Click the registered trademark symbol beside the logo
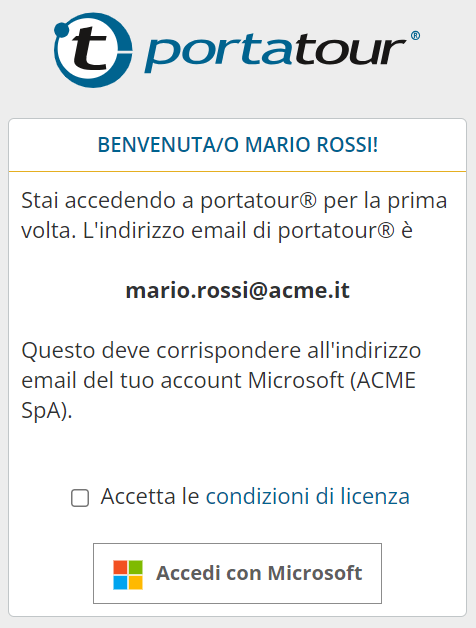This screenshot has height=628, width=476. pos(415,36)
